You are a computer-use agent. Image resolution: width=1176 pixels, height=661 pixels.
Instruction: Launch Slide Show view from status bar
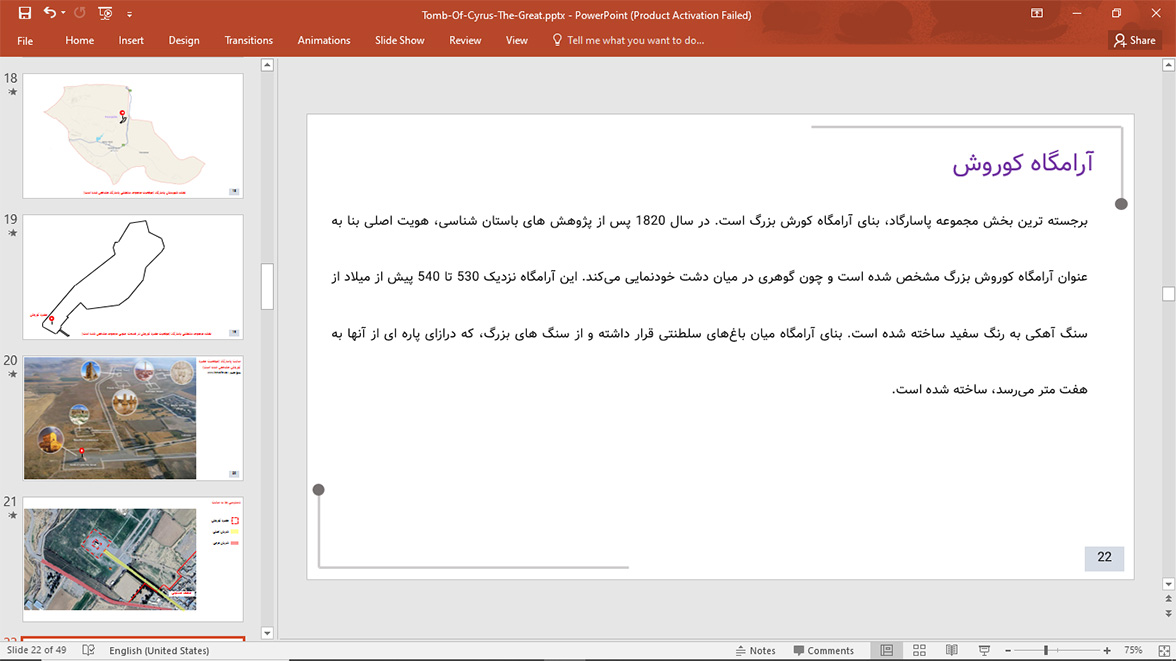tap(984, 650)
